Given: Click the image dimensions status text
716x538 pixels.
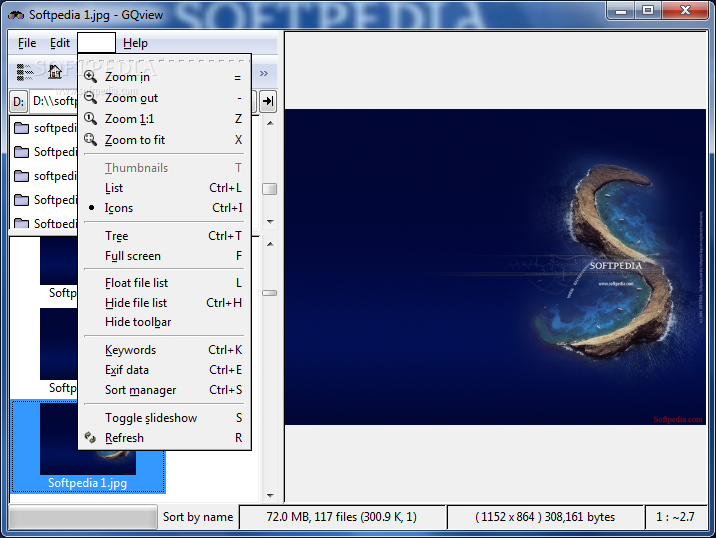Looking at the screenshot, I should [x=545, y=517].
